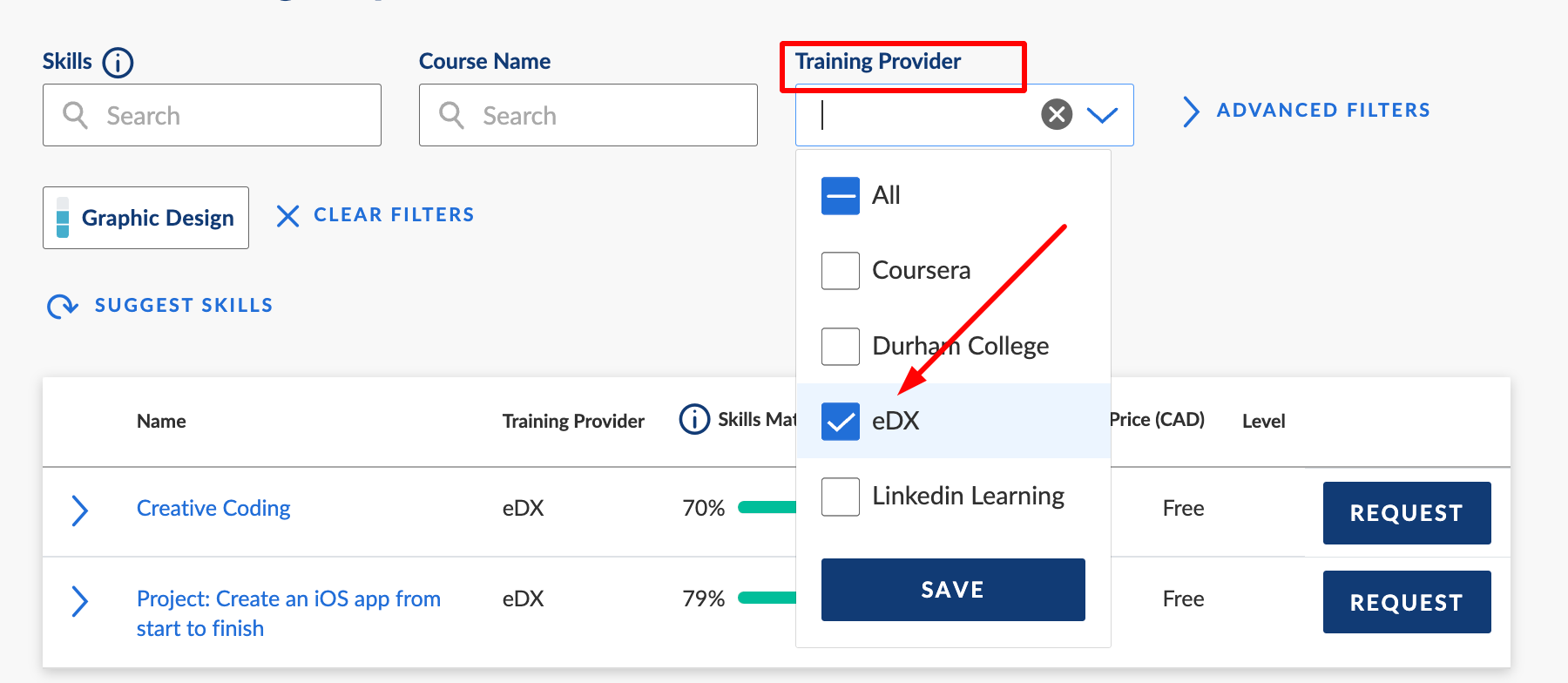Uncheck the eDX provider checkbox
The height and width of the screenshot is (683, 1568).
pyautogui.click(x=841, y=422)
